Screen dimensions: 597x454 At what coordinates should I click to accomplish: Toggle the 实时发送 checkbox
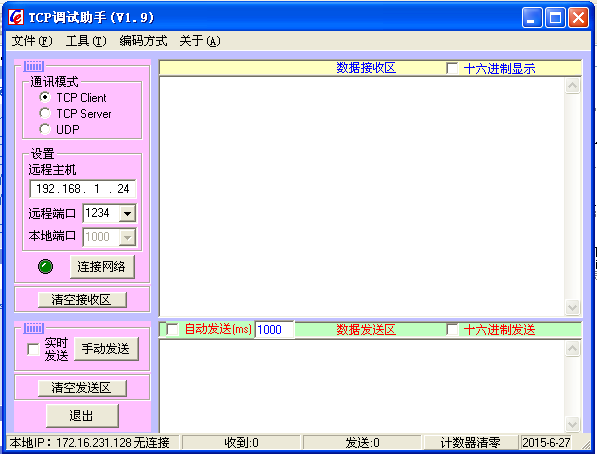click(33, 349)
